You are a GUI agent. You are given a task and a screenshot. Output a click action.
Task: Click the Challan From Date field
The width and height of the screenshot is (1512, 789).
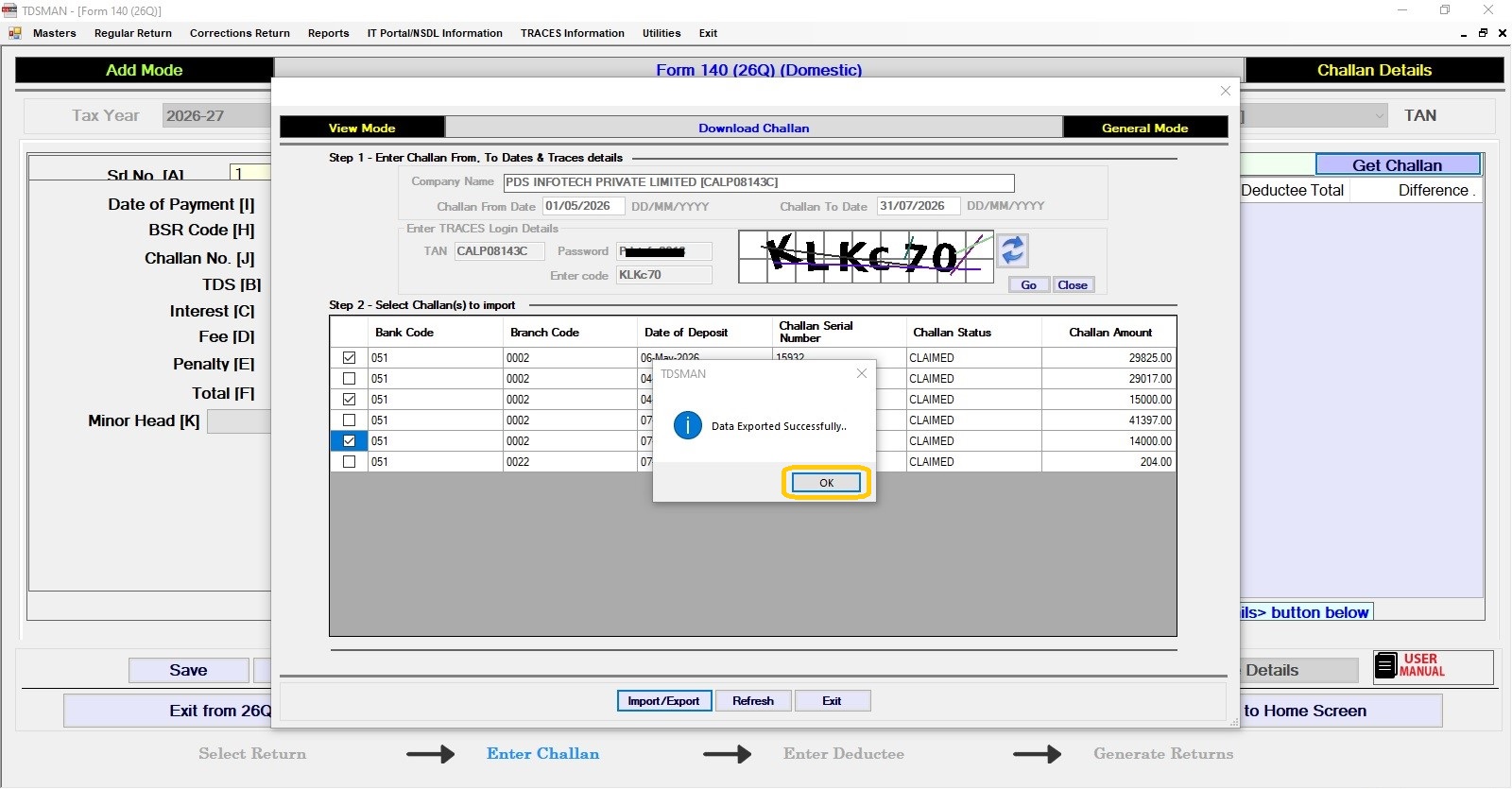pos(584,206)
